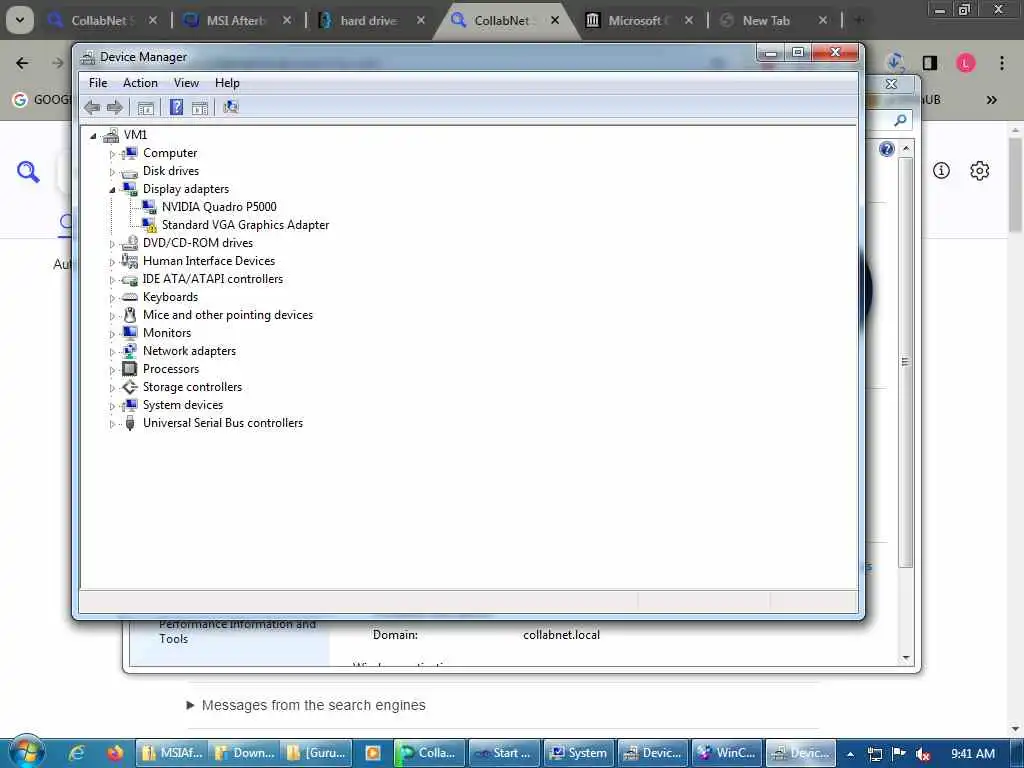
Task: Click the Back arrow in Device Manager toolbar
Action: tap(92, 107)
